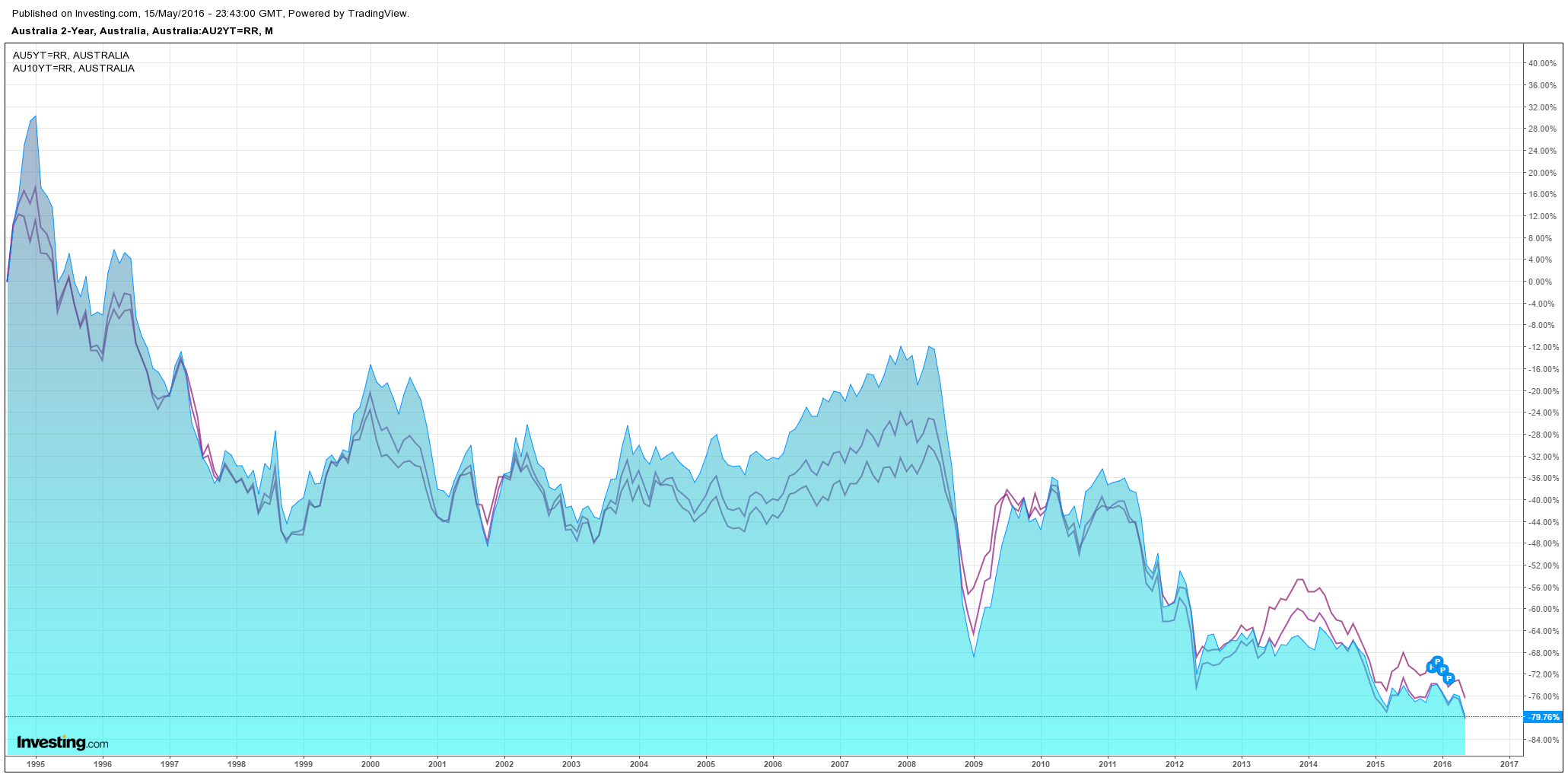Click the -56.00% label on the percent axis
The image size is (1568, 774).
[1544, 588]
